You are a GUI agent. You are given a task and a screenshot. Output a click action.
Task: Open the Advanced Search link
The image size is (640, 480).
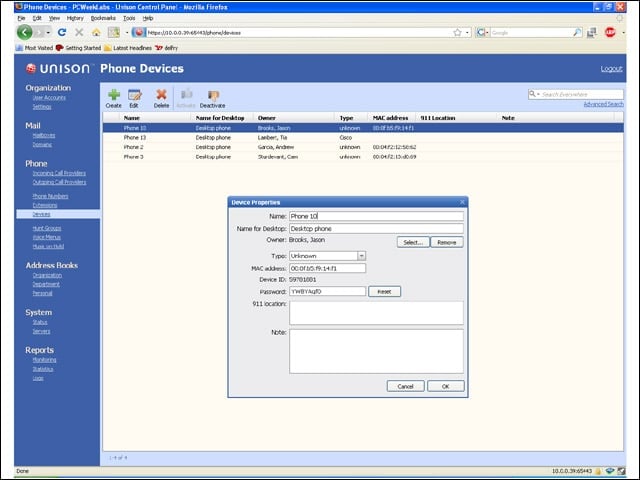(x=603, y=104)
